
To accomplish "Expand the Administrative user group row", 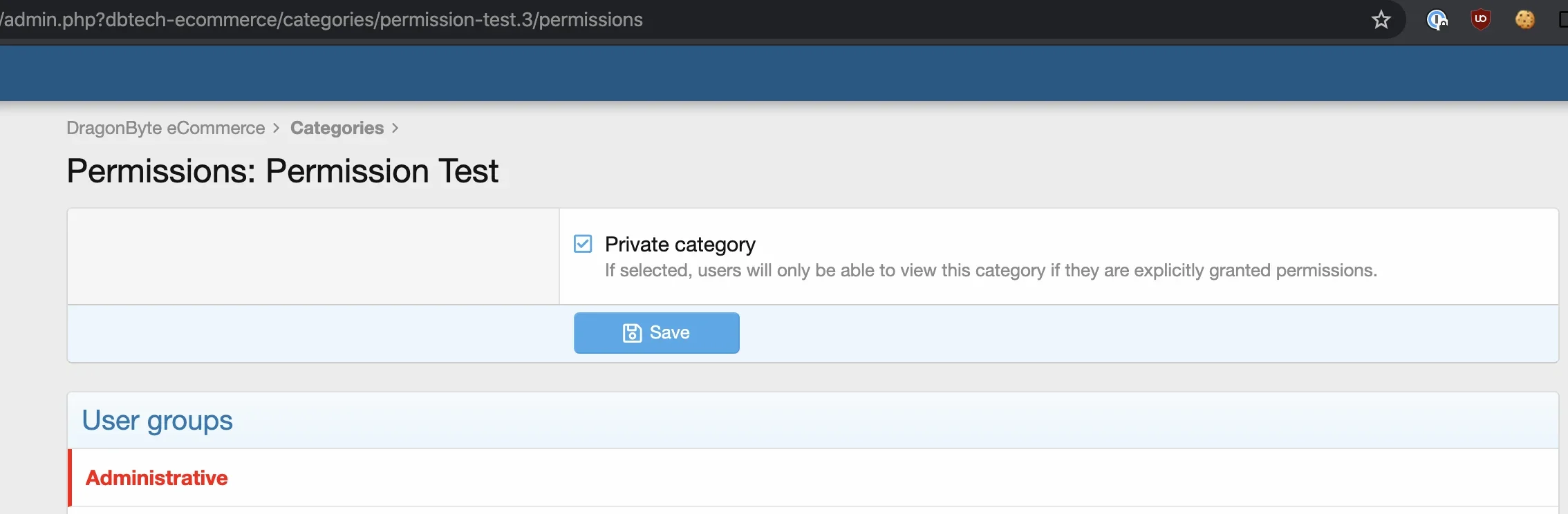I will 813,477.
